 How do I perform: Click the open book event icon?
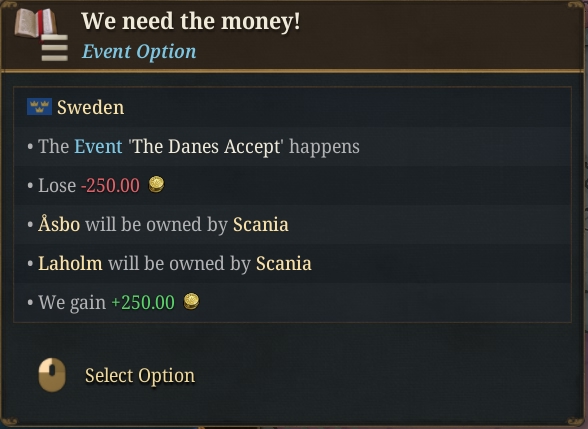[35, 22]
